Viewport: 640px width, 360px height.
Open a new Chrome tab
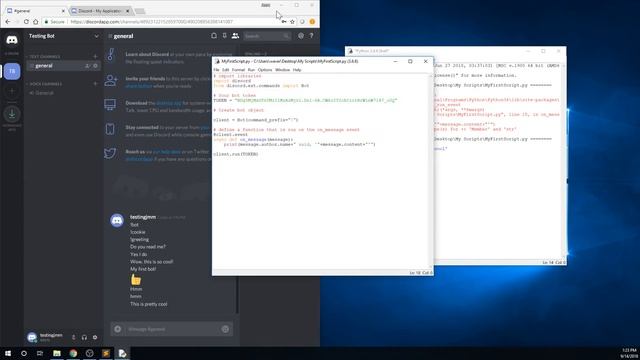point(140,11)
